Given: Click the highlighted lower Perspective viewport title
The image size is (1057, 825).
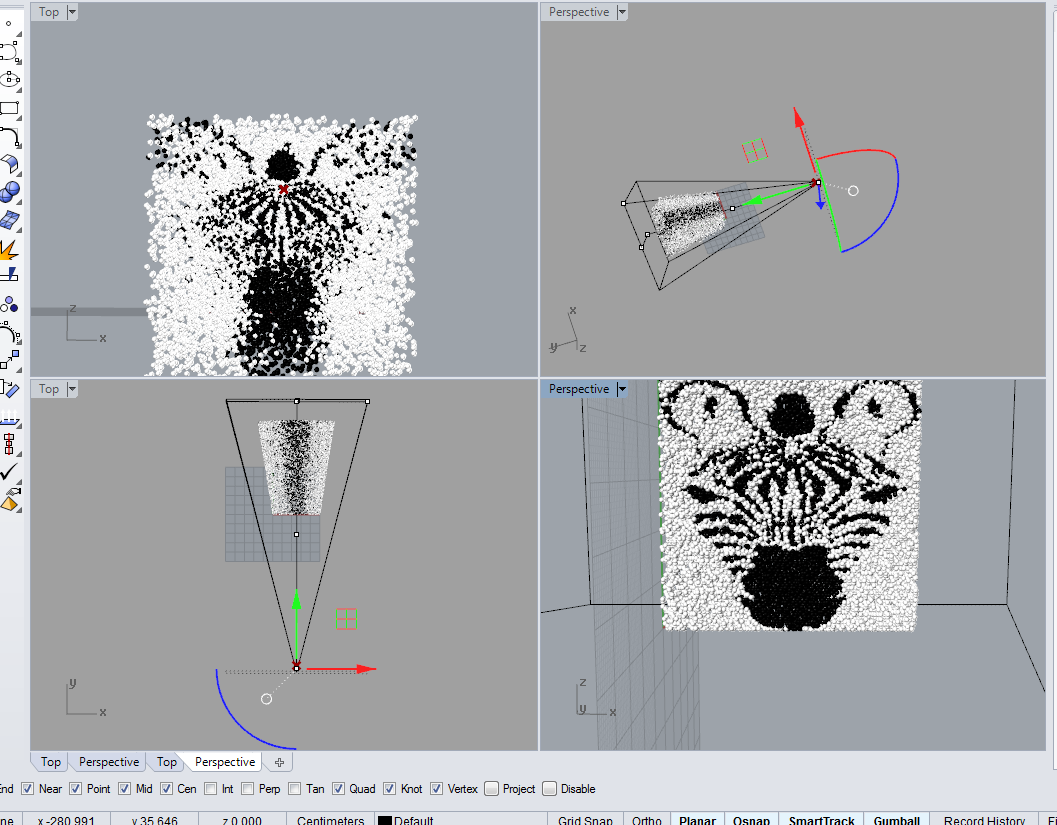Looking at the screenshot, I should tap(578, 389).
